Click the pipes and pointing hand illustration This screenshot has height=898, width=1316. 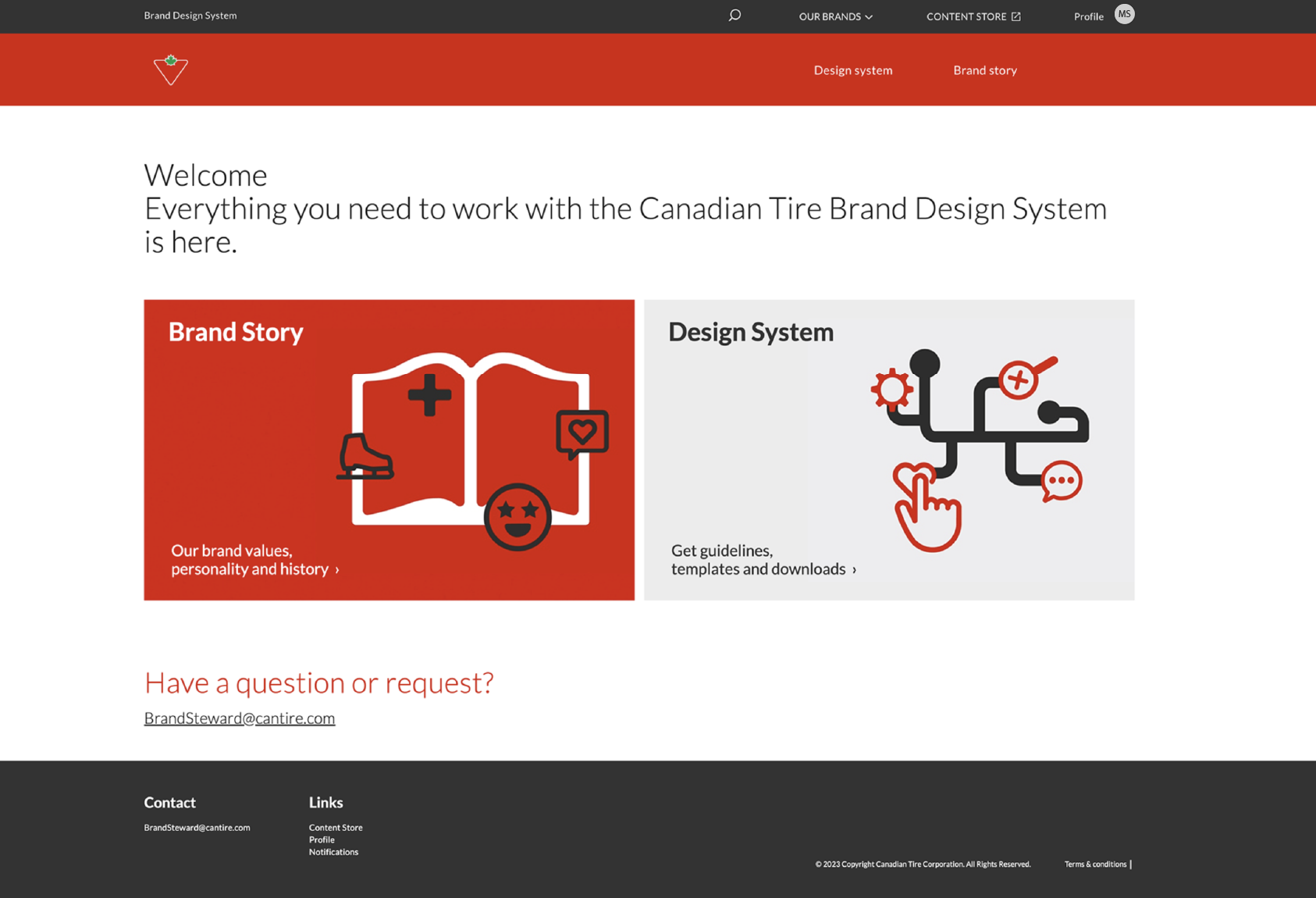[x=980, y=450]
